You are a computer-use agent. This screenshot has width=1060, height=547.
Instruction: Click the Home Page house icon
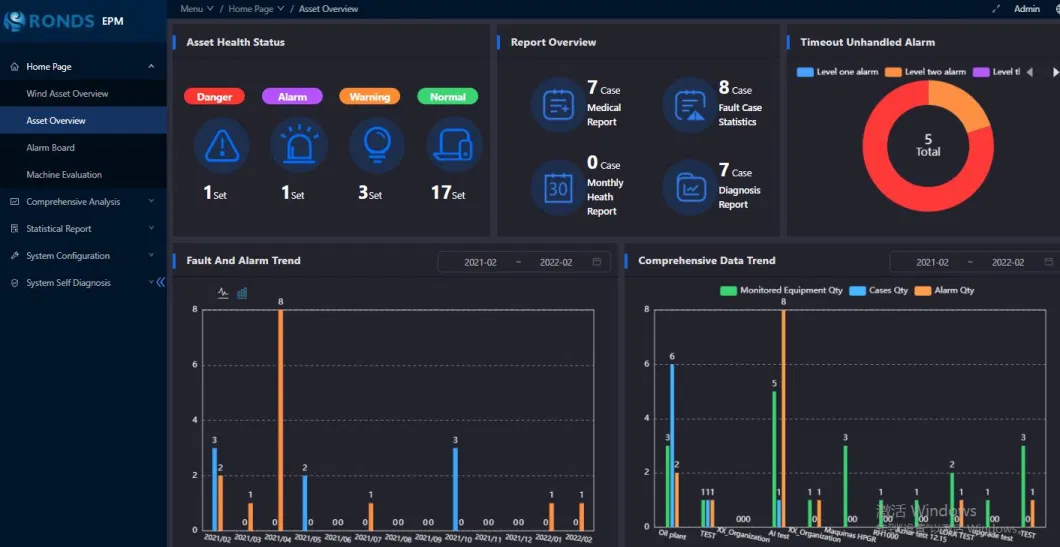14,66
